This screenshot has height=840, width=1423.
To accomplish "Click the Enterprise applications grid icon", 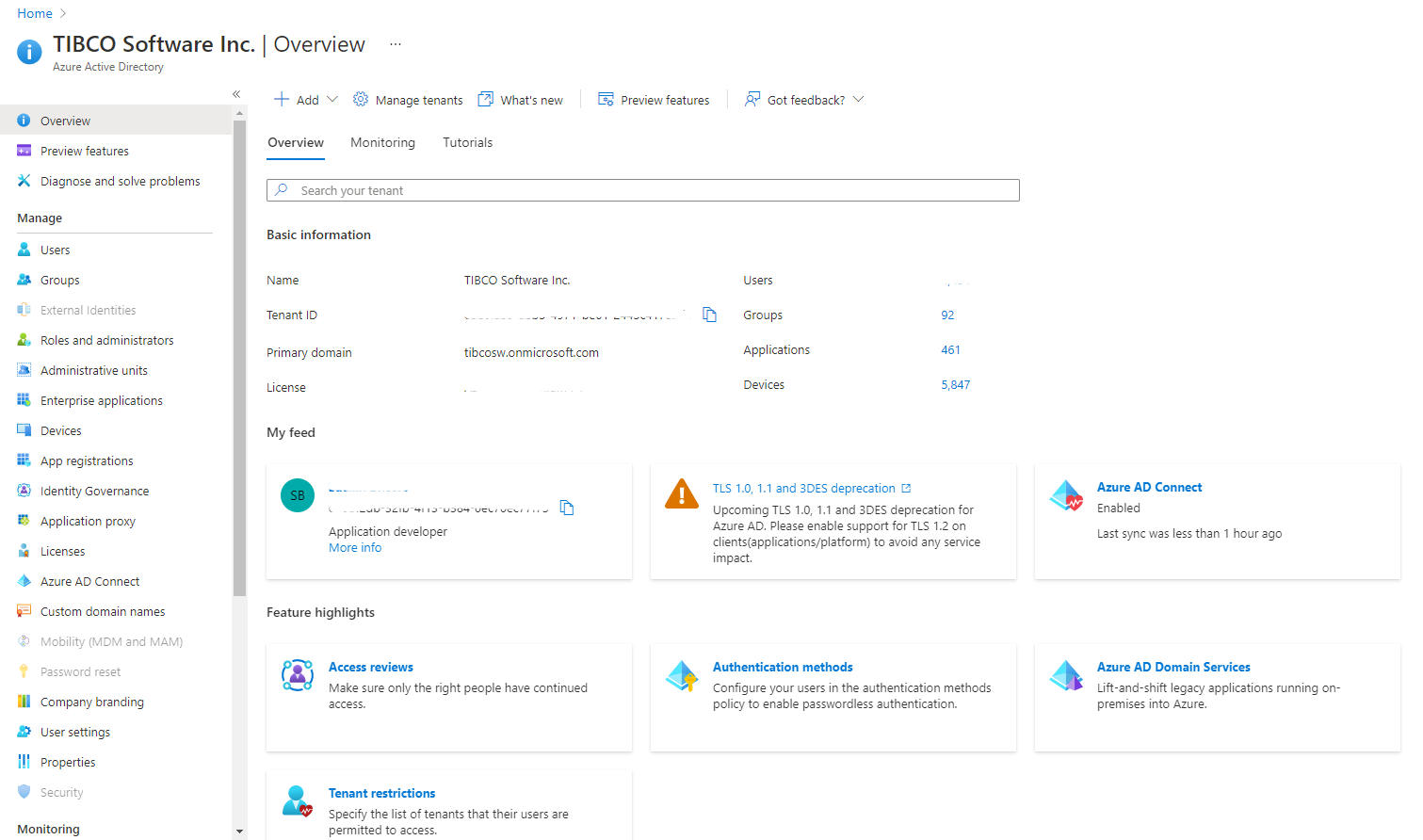I will (24, 400).
